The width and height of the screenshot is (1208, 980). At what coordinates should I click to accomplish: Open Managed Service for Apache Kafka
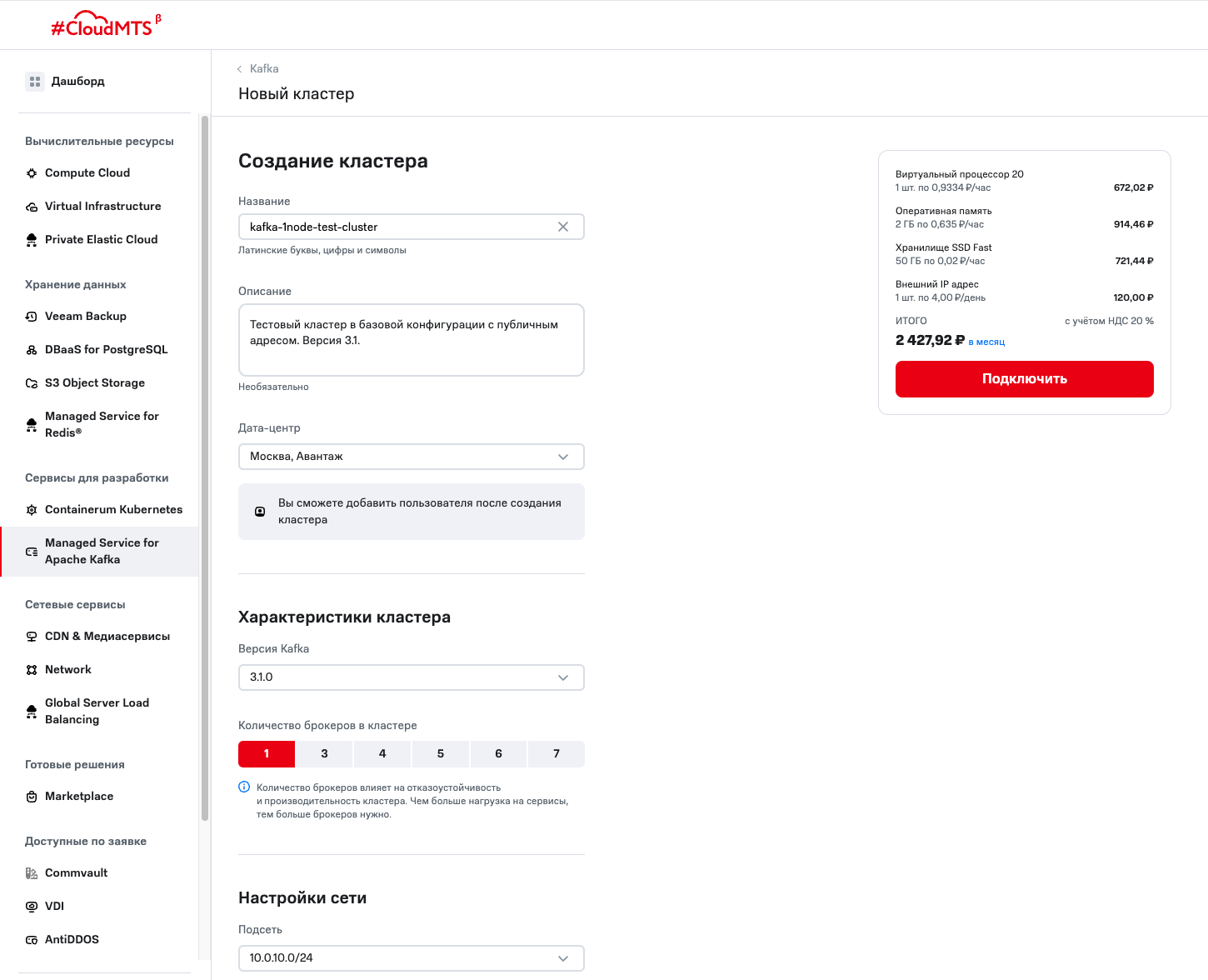(102, 551)
